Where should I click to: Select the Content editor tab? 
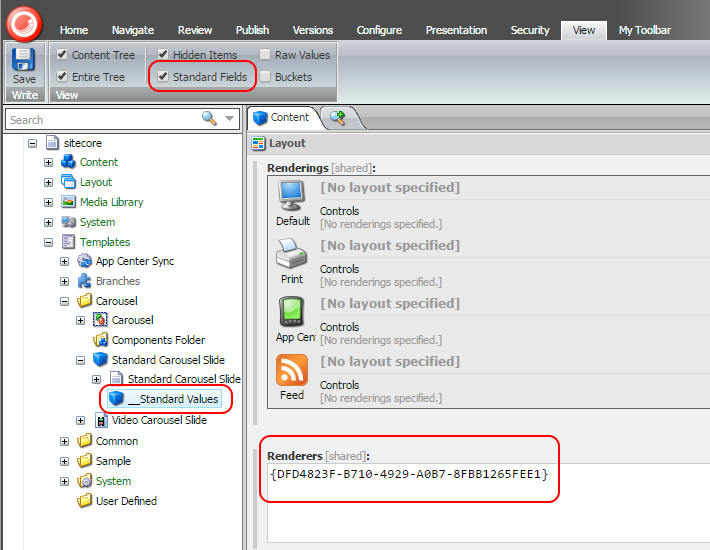[282, 118]
